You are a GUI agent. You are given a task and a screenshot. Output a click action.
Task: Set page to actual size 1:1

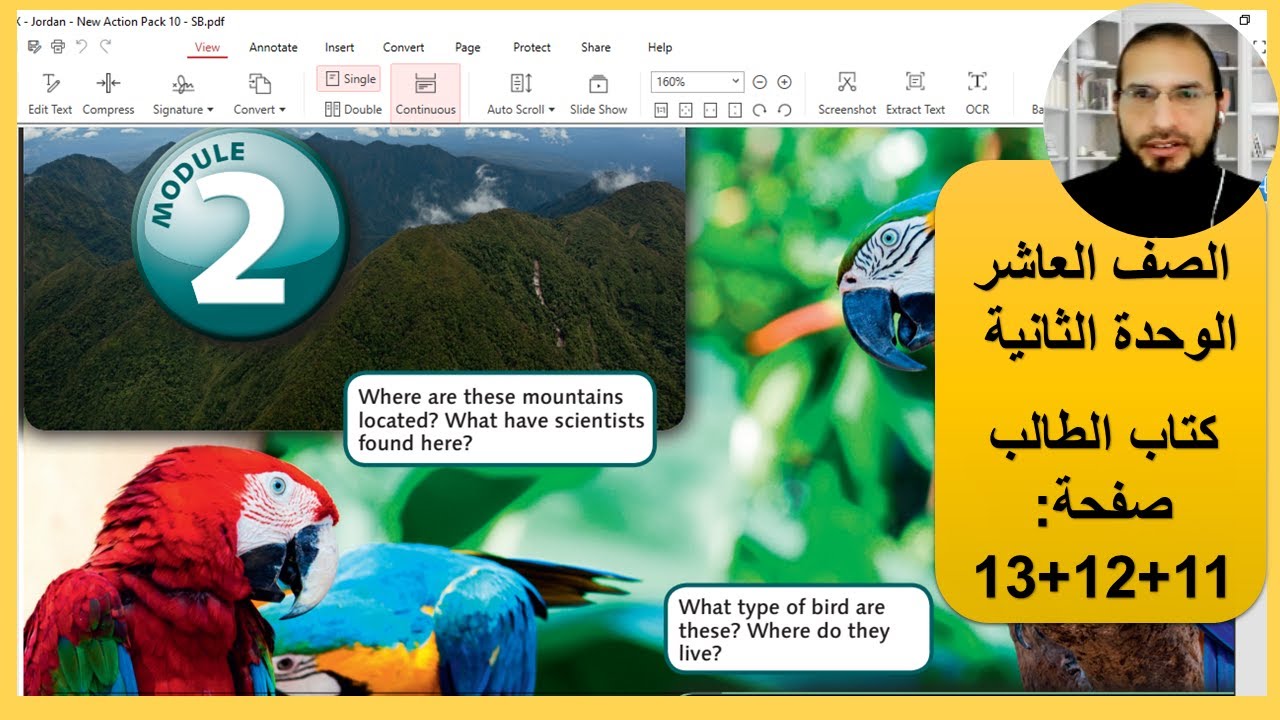click(661, 110)
